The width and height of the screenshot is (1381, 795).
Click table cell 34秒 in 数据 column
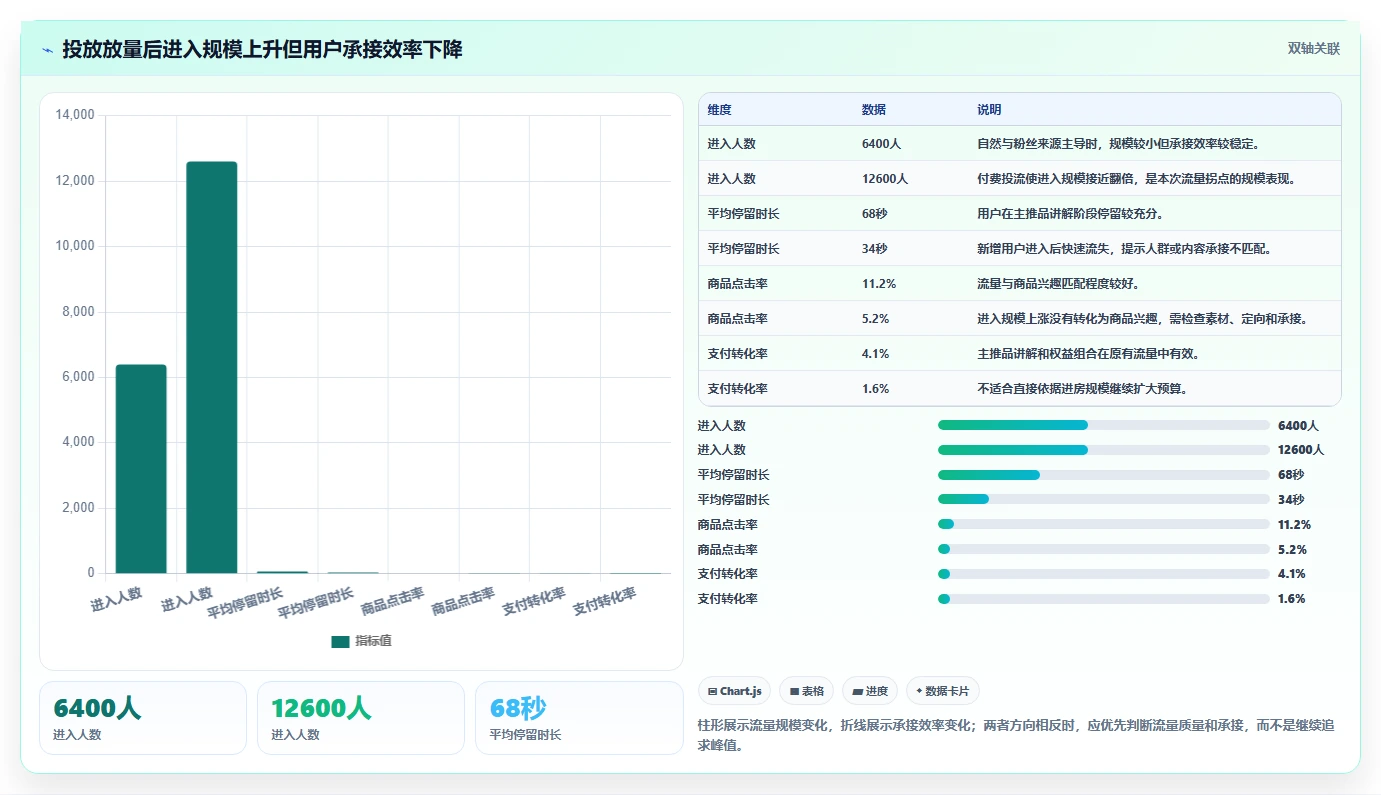tap(875, 249)
